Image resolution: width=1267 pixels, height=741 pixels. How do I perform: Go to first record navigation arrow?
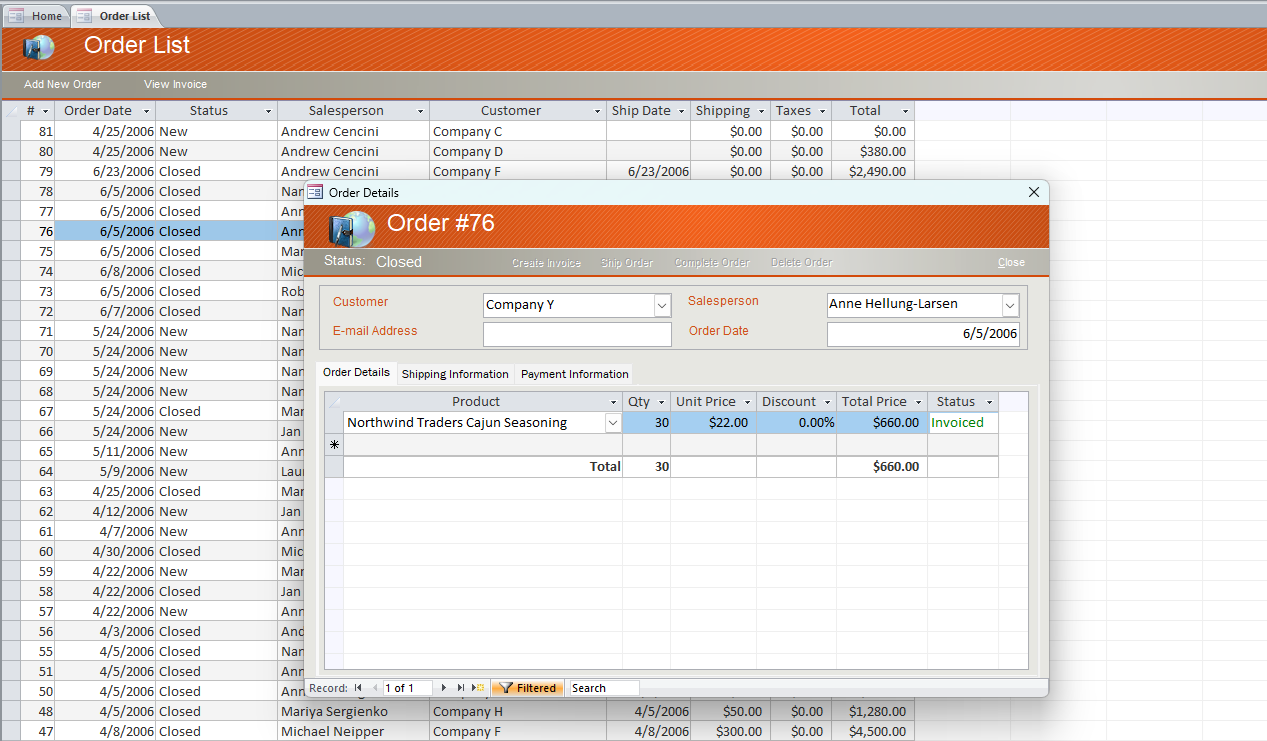[359, 688]
